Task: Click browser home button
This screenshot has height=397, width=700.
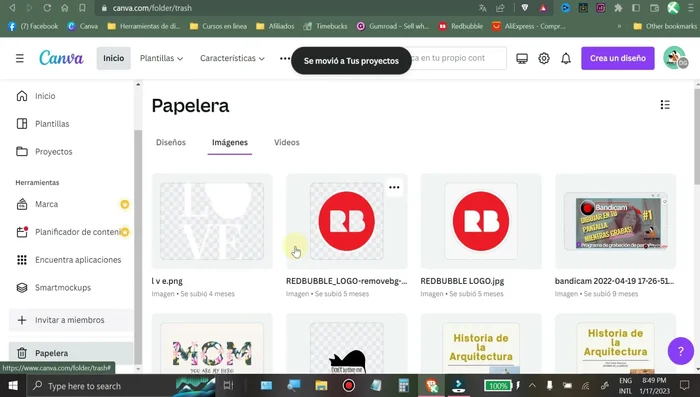Action: [x=65, y=8]
